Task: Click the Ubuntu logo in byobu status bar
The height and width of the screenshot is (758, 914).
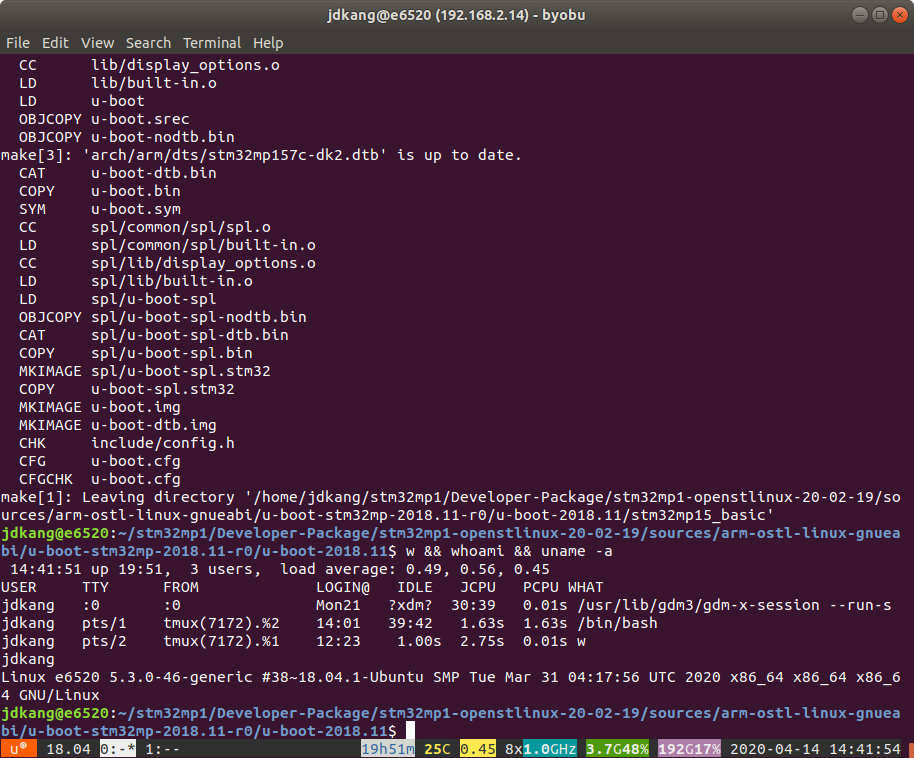Action: 19,749
